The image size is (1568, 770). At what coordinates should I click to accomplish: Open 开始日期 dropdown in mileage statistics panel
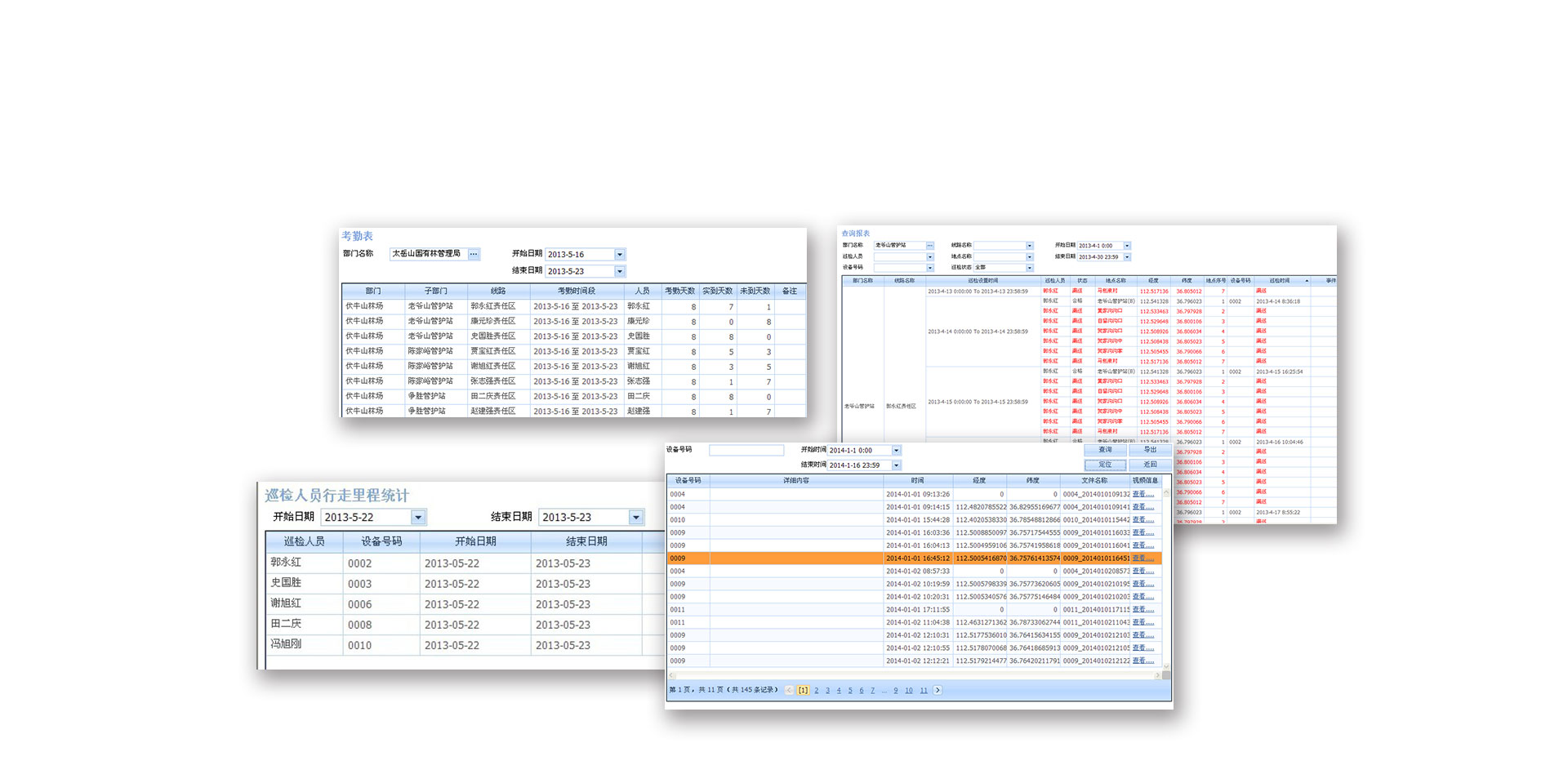pos(418,517)
